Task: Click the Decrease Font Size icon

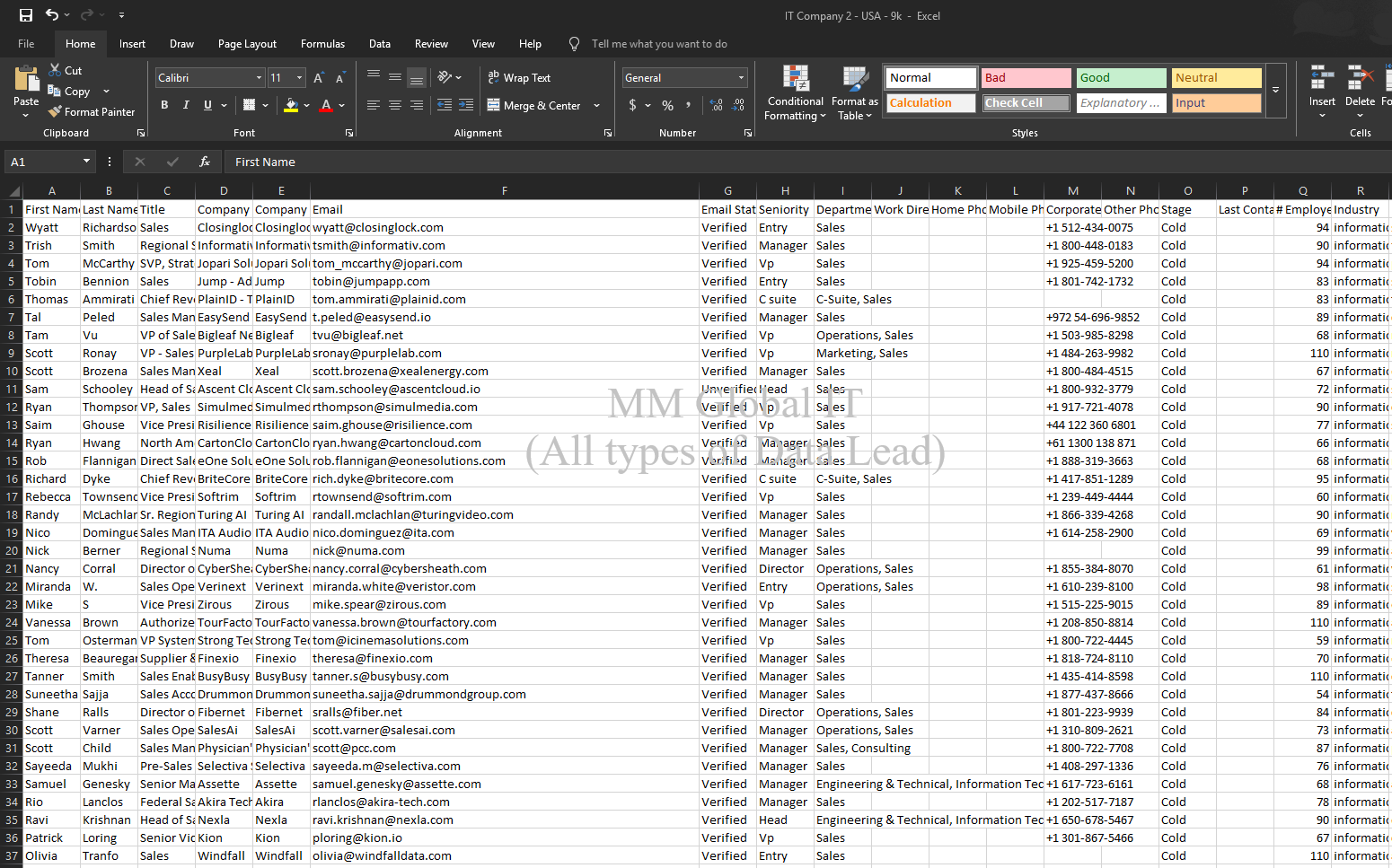Action: (340, 78)
